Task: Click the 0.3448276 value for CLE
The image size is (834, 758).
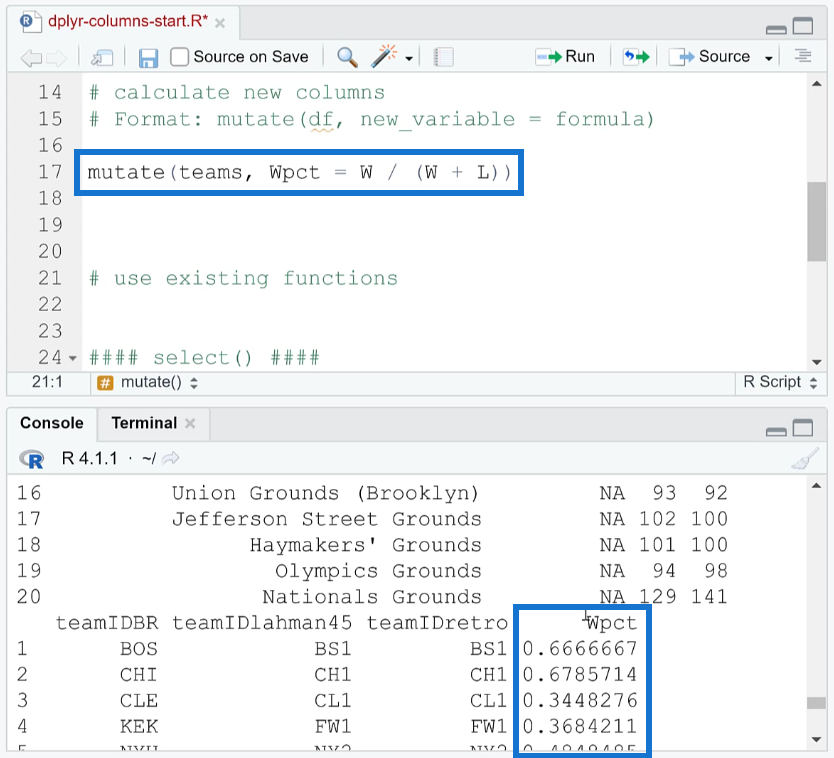Action: 580,701
